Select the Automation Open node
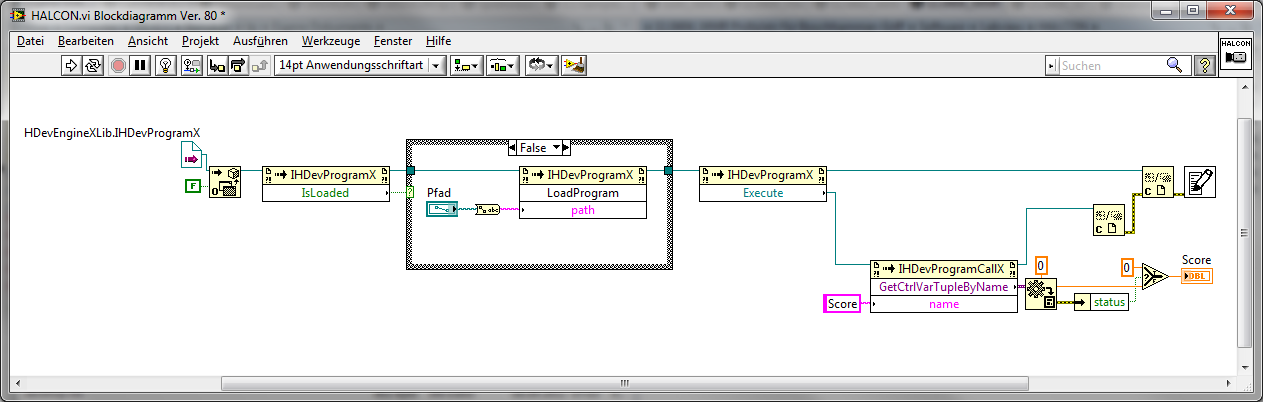This screenshot has height=402, width=1263. pos(225,183)
